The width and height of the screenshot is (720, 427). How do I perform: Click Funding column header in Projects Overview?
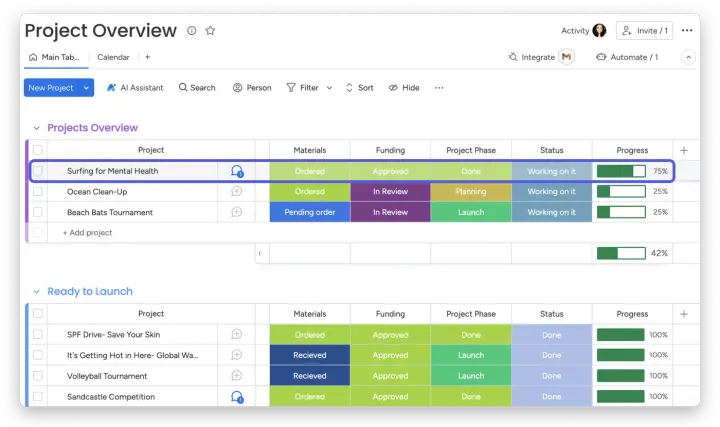point(390,150)
